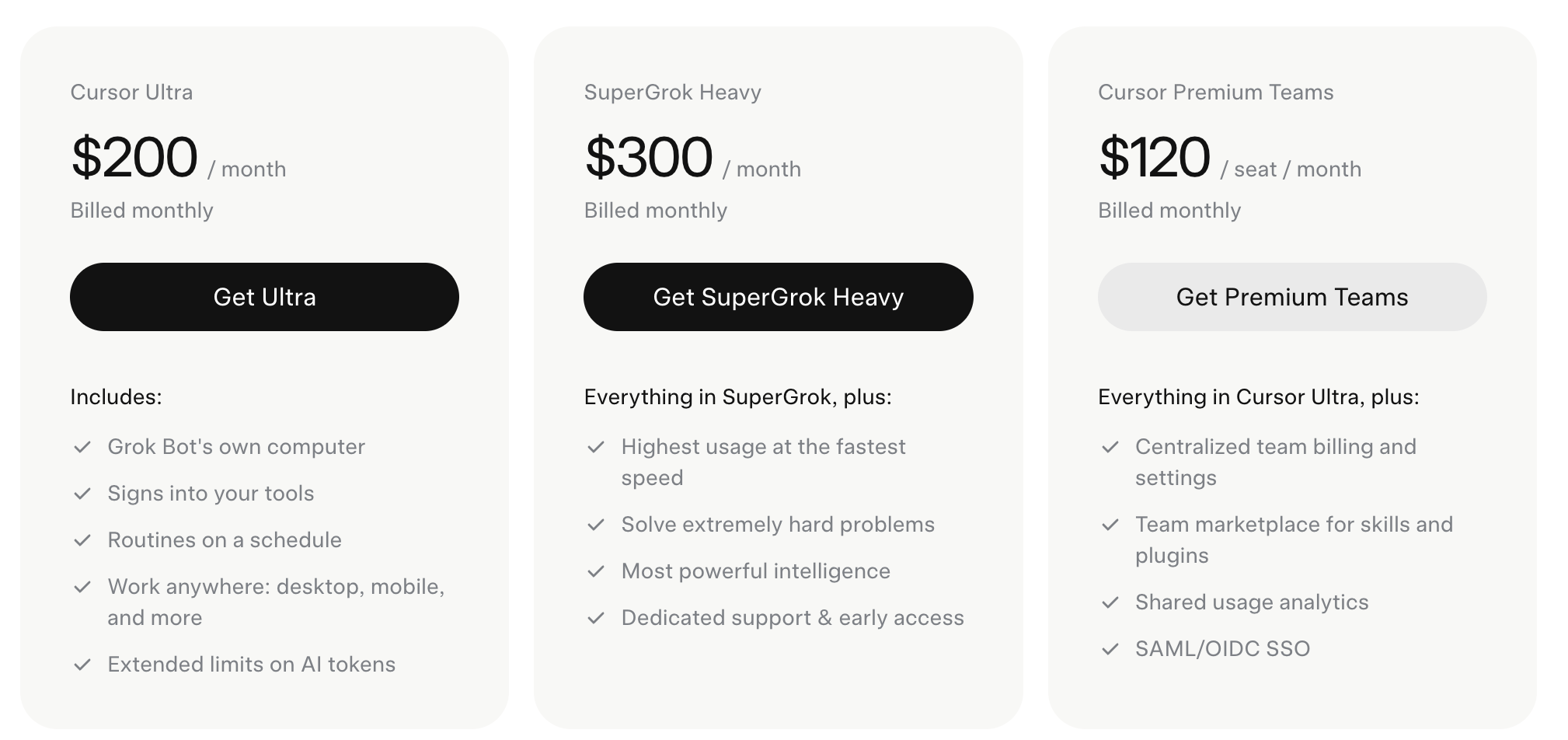Click checkmark next to Extended limits on AI tokens
The height and width of the screenshot is (740, 1568).
pos(82,665)
